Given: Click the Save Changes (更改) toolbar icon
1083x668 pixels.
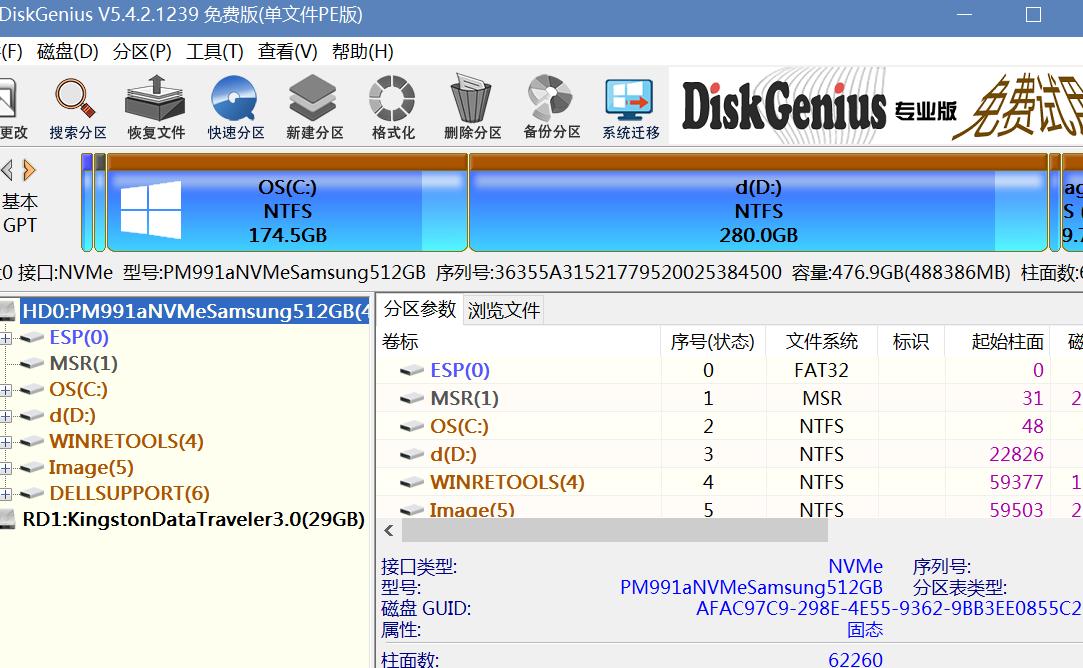Looking at the screenshot, I should pos(12,107).
